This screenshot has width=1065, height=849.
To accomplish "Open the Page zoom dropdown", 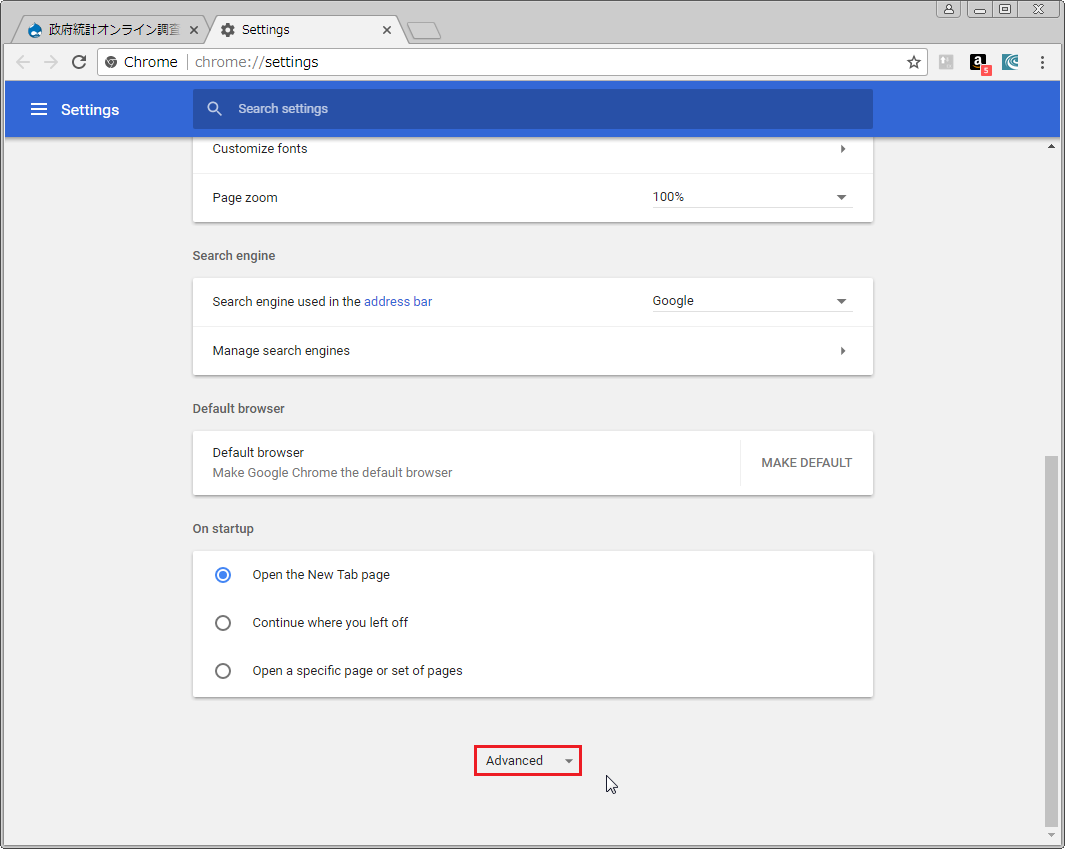I will click(x=751, y=197).
